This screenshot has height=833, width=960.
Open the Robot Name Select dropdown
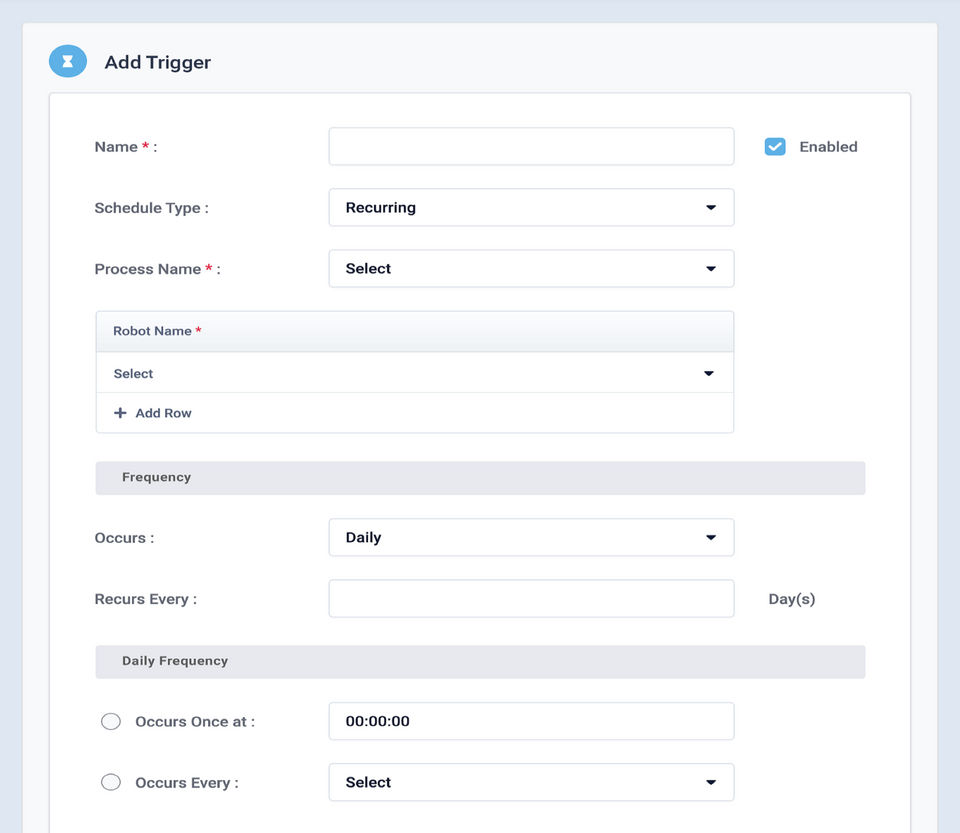[414, 374]
